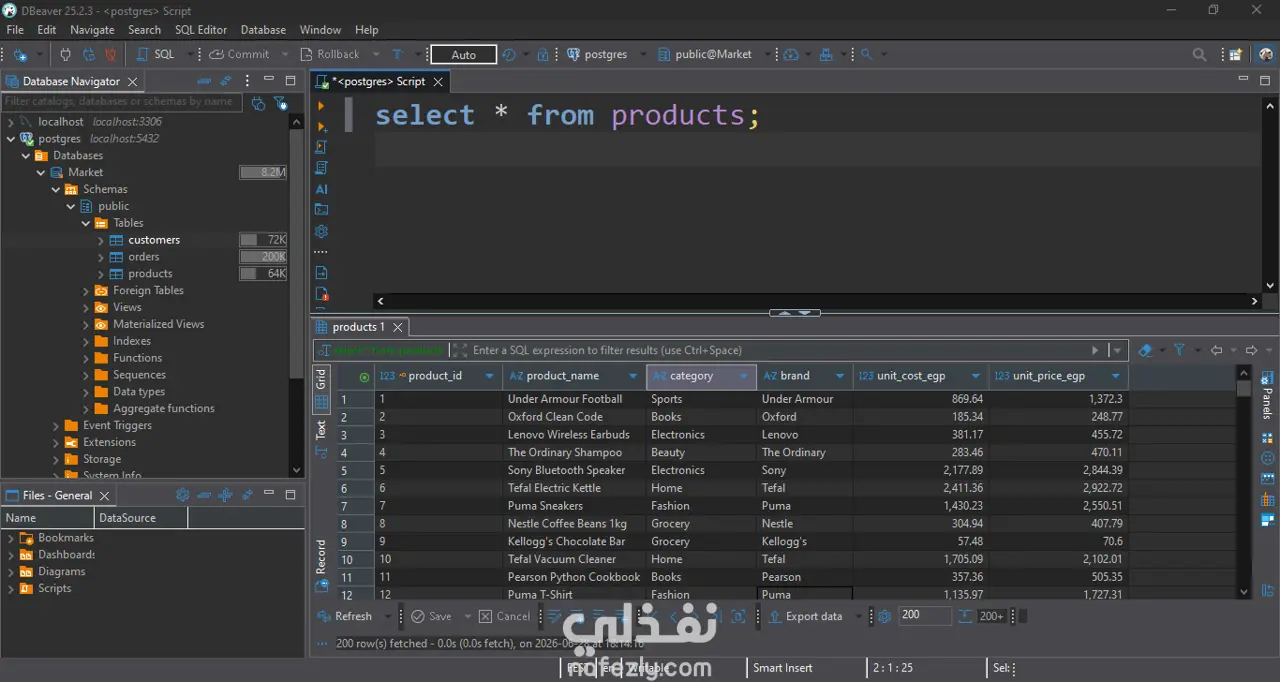
Task: Collapse the Market database node
Action: 42,172
